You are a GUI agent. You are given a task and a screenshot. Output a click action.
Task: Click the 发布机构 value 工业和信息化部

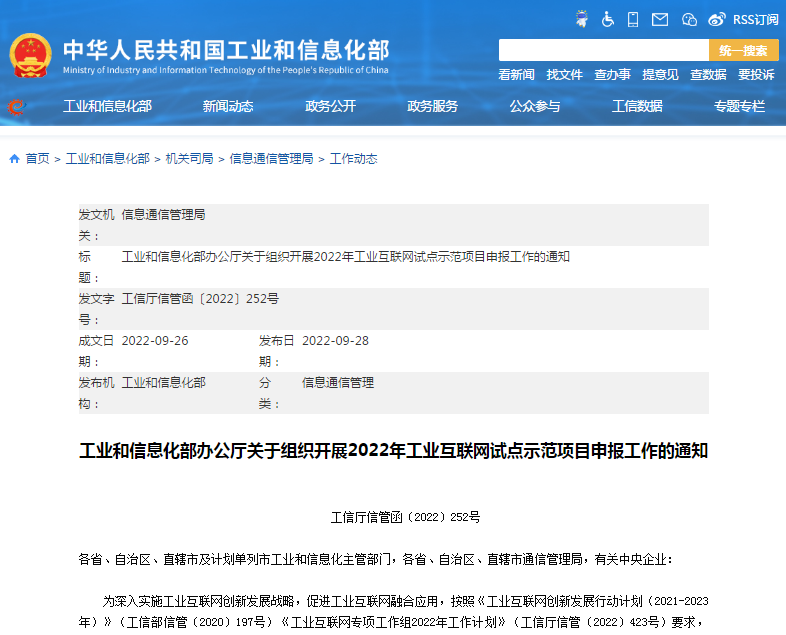tap(163, 383)
